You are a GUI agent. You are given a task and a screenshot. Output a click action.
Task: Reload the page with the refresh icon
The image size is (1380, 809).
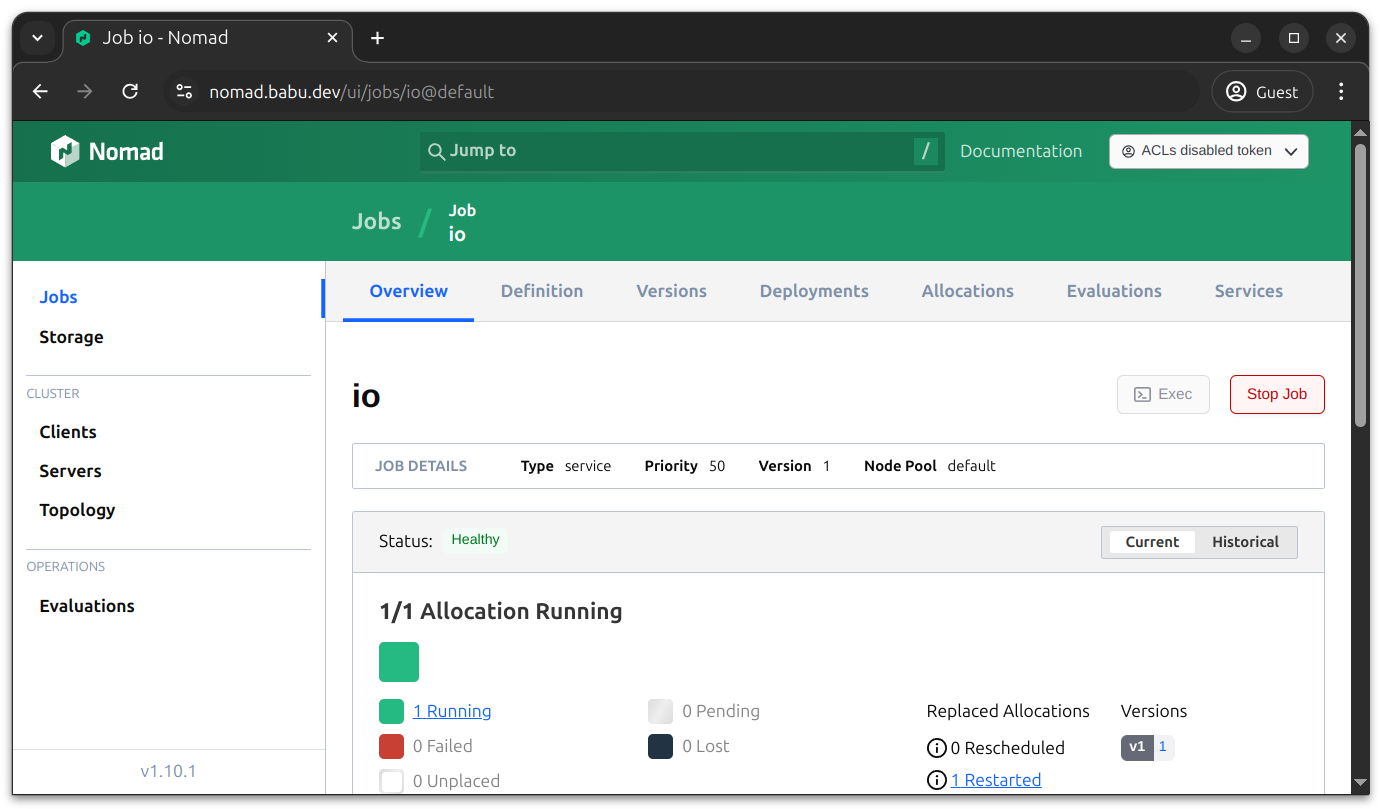pyautogui.click(x=130, y=92)
